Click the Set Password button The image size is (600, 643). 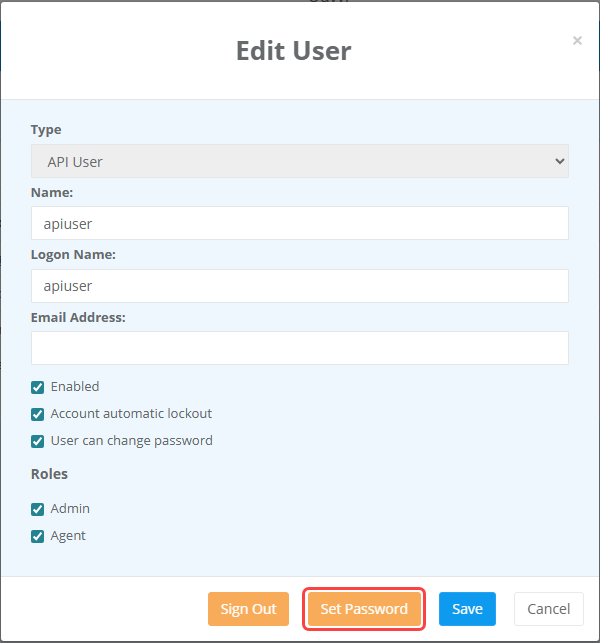364,609
